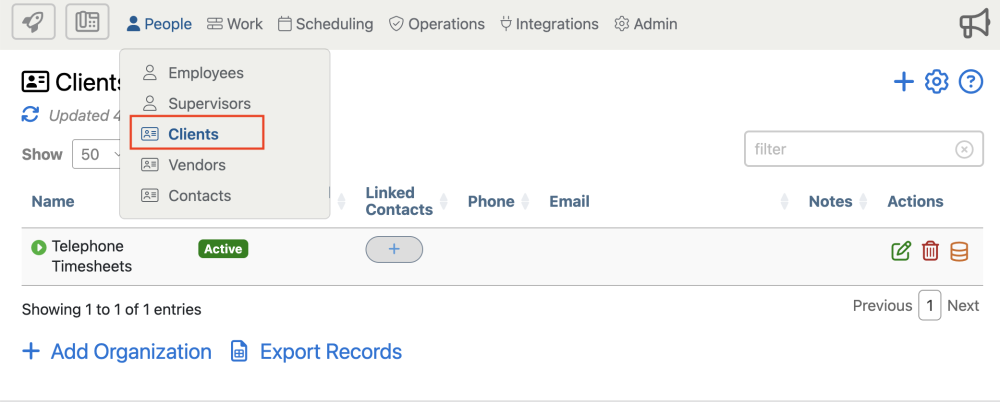This screenshot has height=403, width=1000.
Task: Select Employees from the People menu
Action: (205, 73)
